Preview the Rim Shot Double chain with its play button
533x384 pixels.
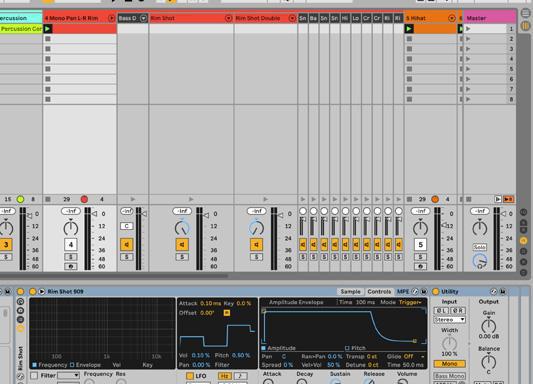click(265, 199)
